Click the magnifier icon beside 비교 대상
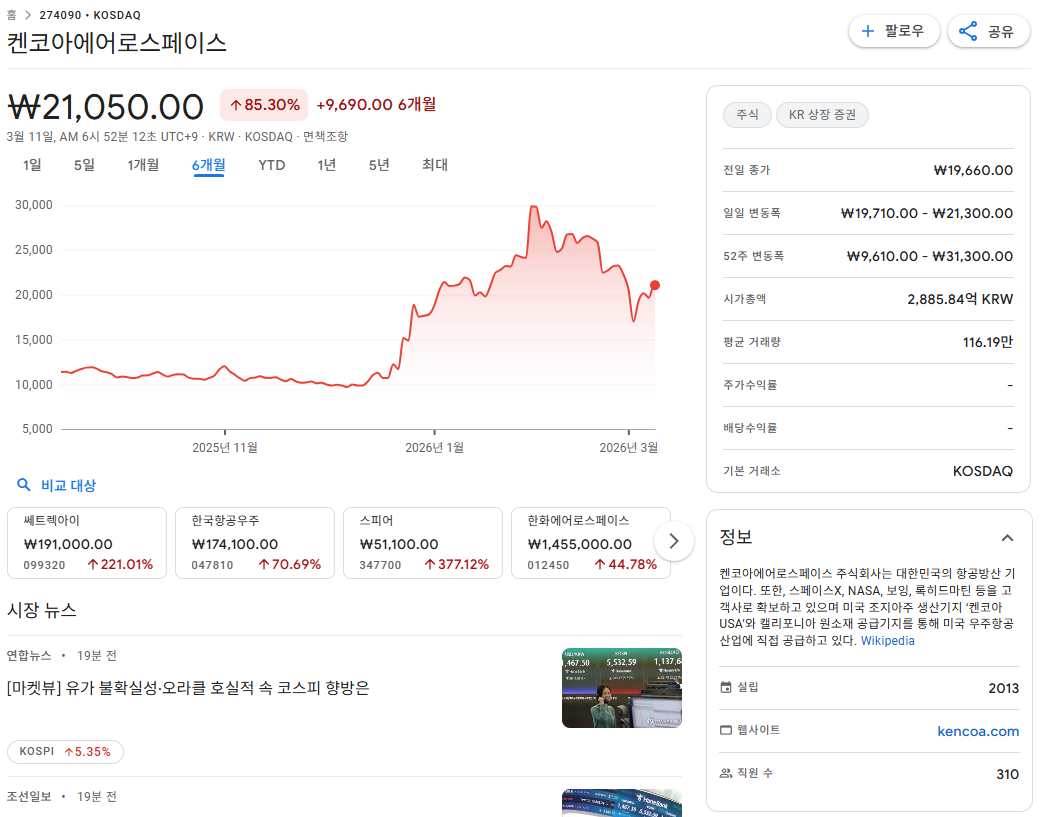Viewport: 1047px width, 817px height. 23,485
